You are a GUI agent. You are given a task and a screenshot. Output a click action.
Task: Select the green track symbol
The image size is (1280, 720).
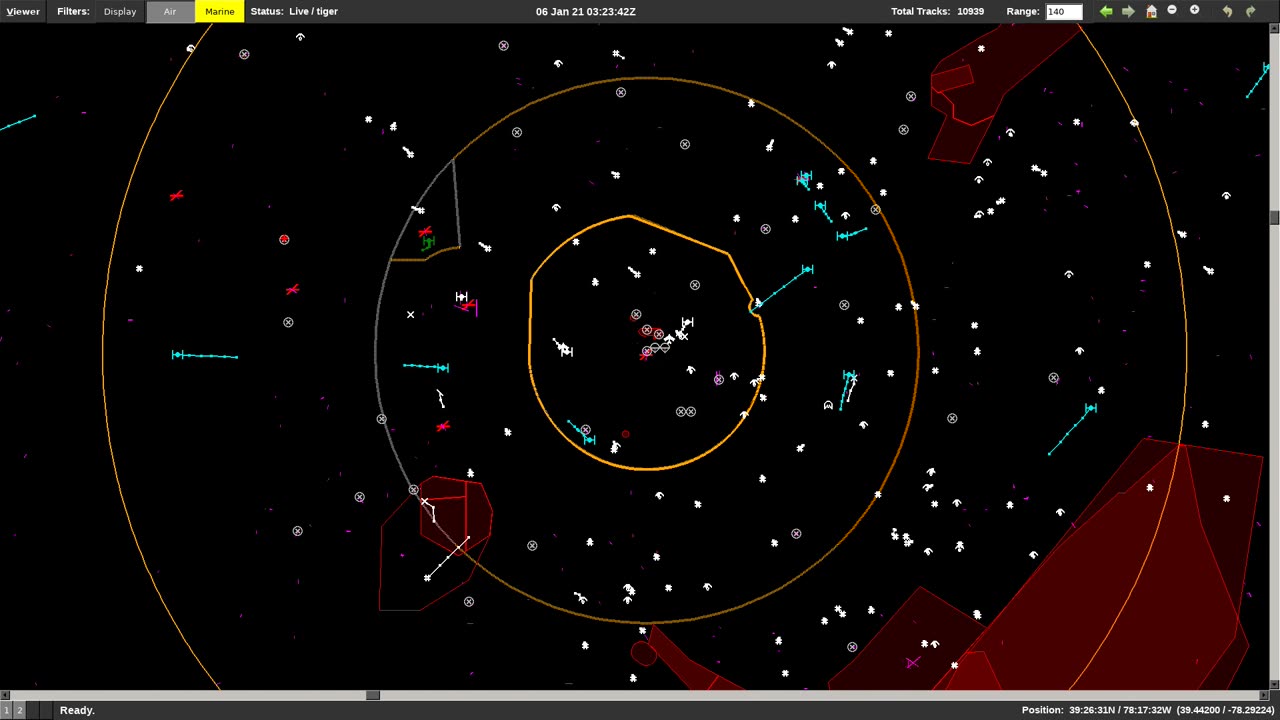pos(428,243)
